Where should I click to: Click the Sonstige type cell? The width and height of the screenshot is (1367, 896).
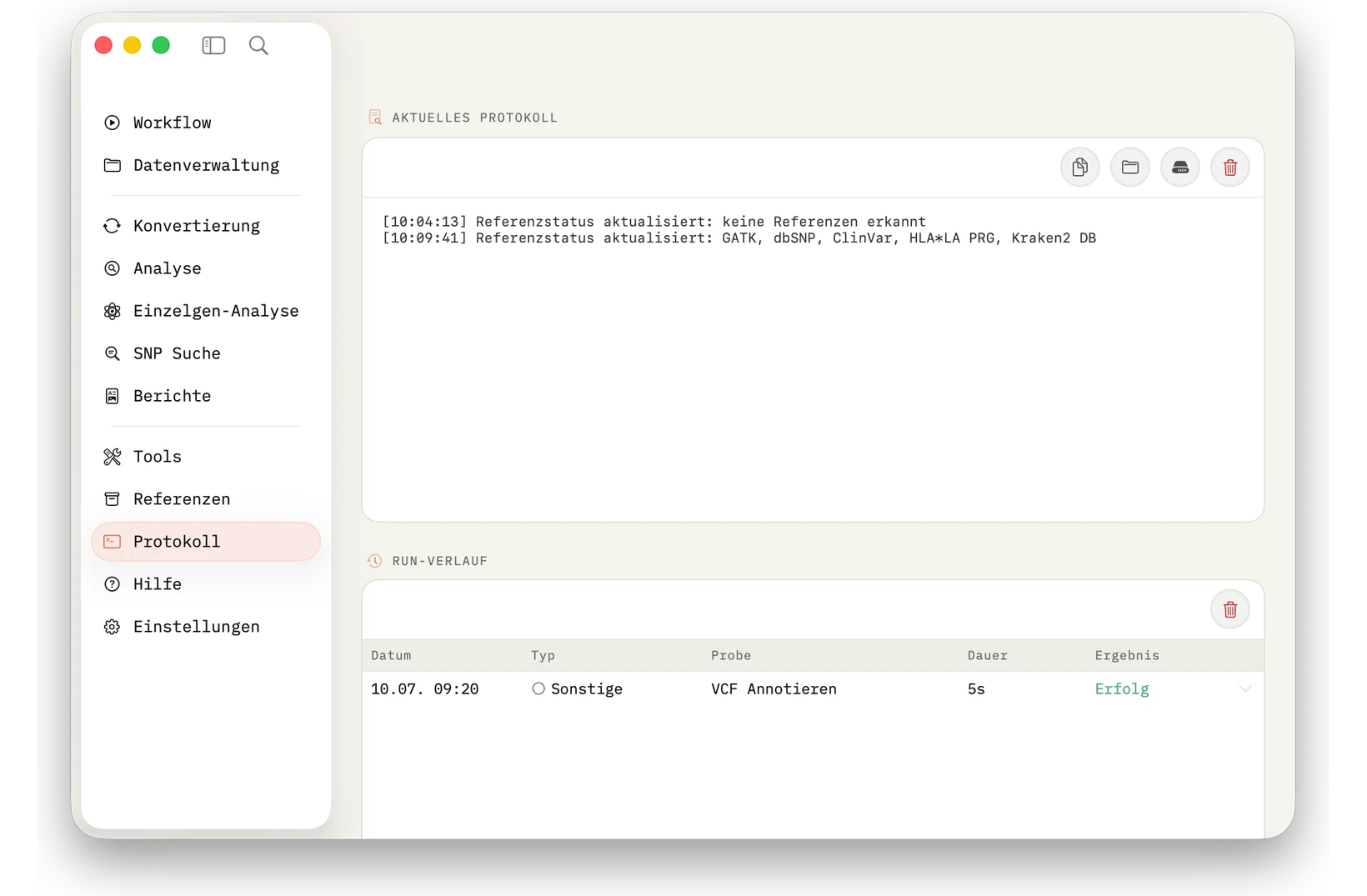click(x=577, y=689)
